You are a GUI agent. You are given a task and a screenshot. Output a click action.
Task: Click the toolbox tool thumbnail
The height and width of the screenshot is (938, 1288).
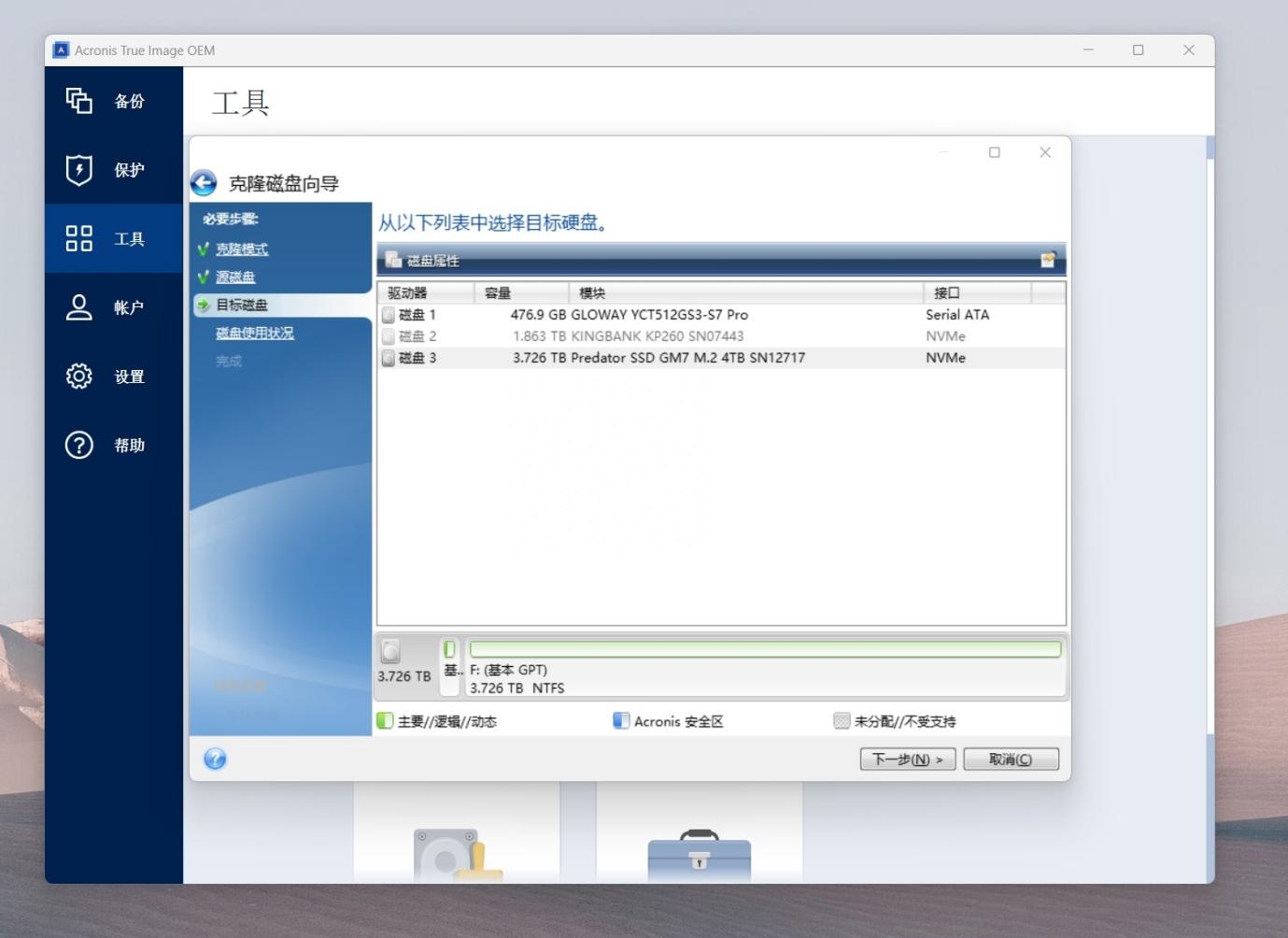[700, 855]
